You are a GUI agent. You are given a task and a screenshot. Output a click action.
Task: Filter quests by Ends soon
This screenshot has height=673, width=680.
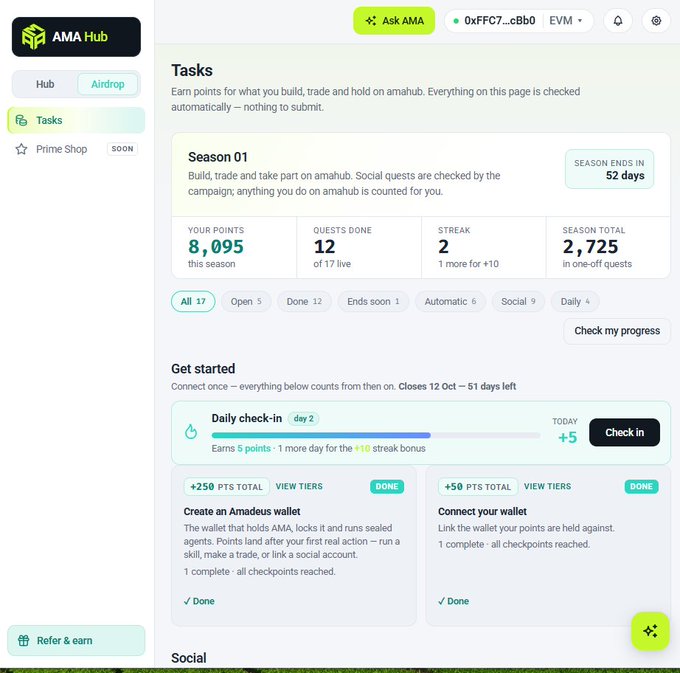coord(373,301)
